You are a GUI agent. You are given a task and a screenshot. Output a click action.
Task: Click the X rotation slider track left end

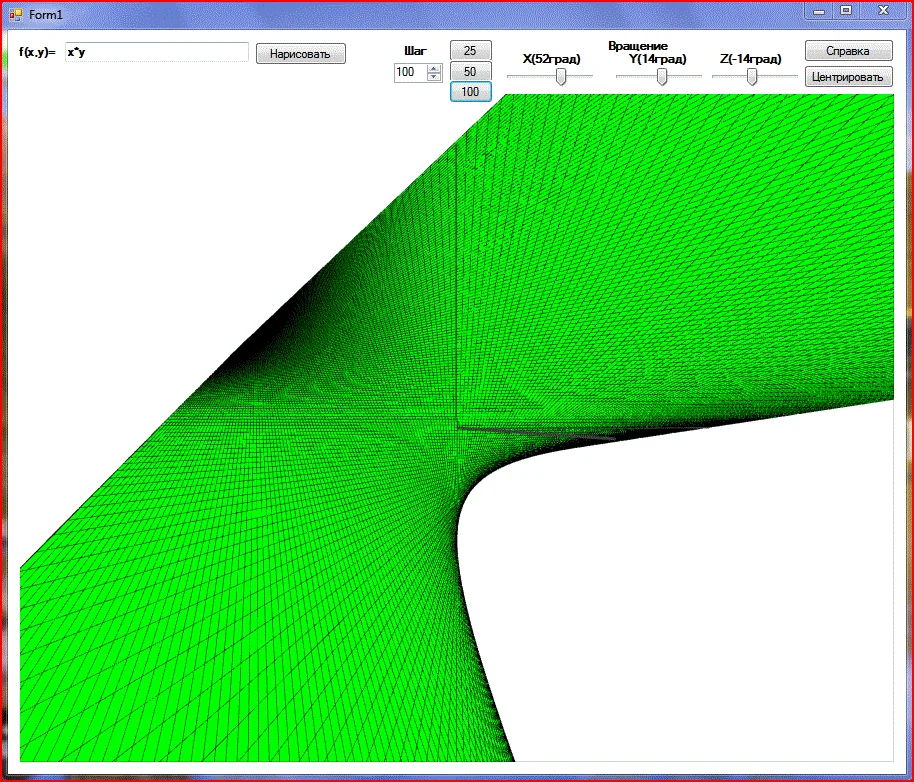pos(512,77)
